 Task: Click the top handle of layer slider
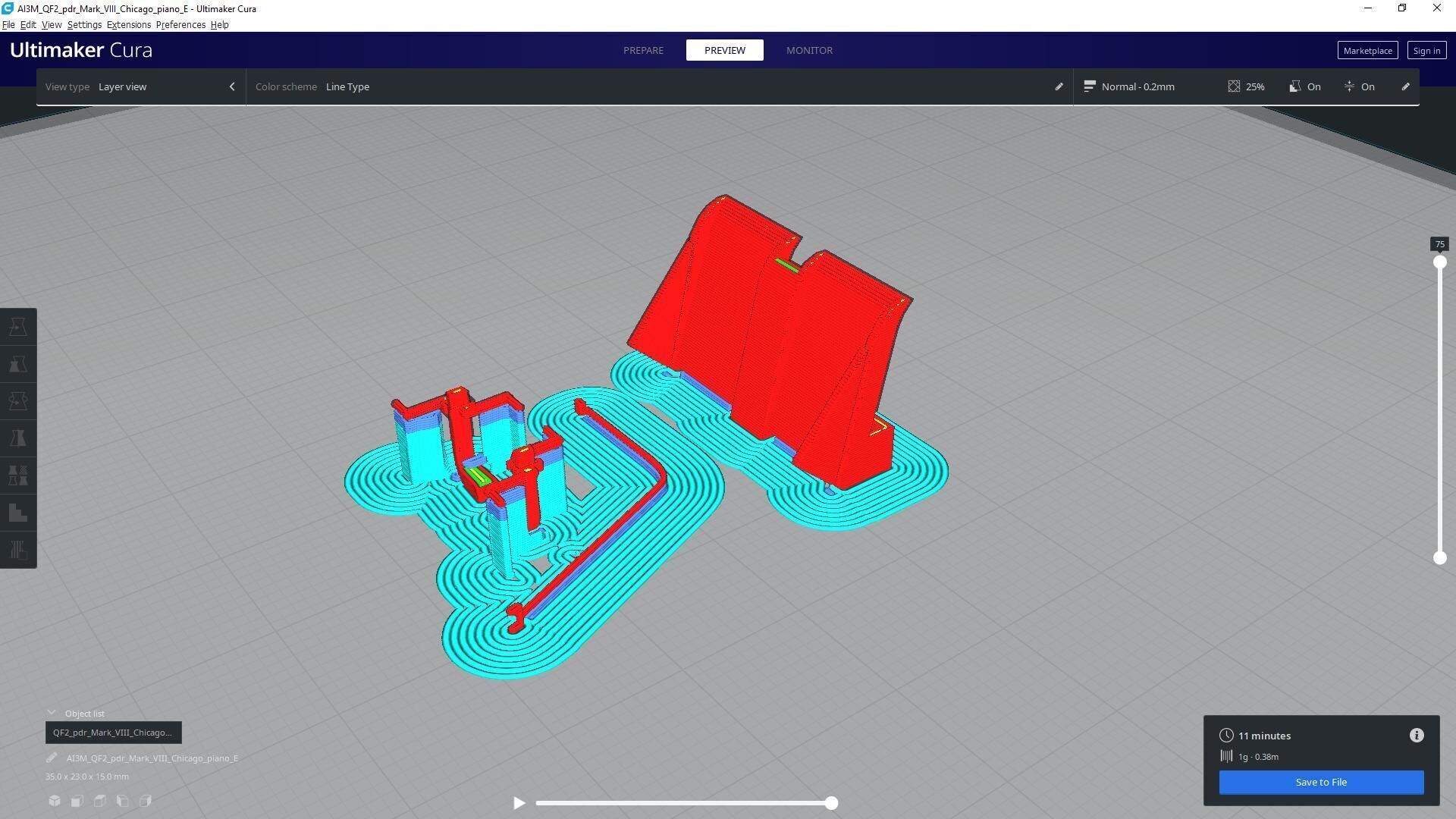(x=1439, y=262)
